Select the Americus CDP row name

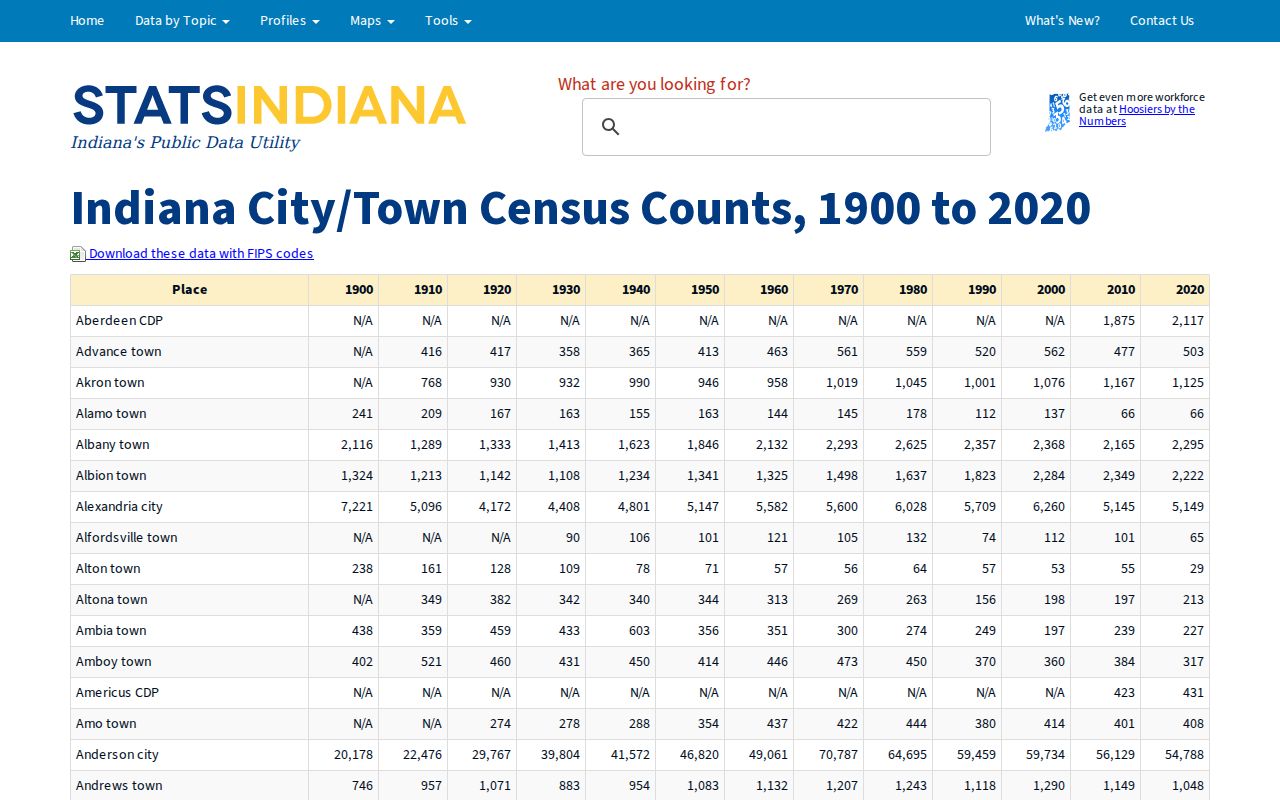[x=117, y=692]
